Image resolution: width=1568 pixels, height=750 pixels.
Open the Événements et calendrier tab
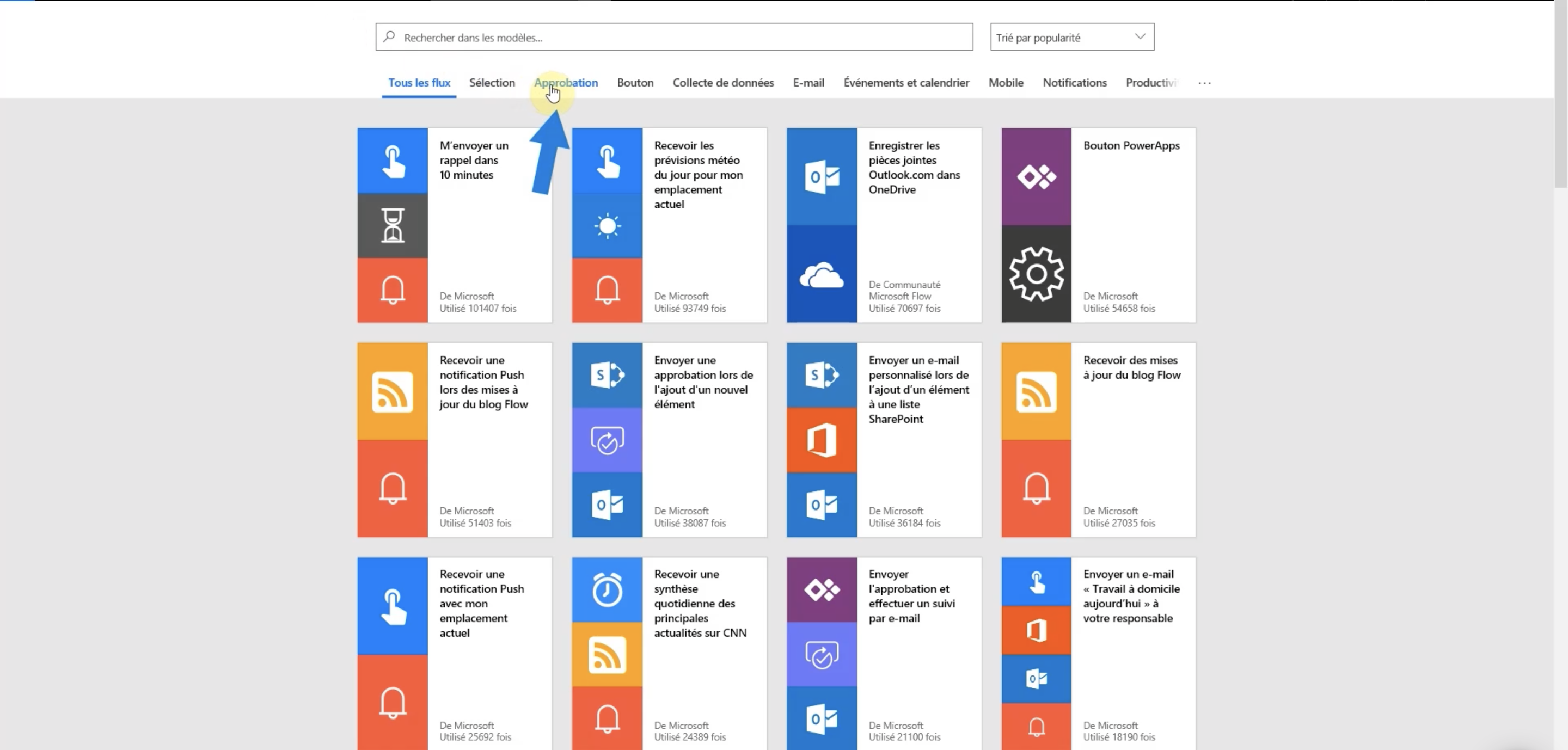tap(906, 82)
